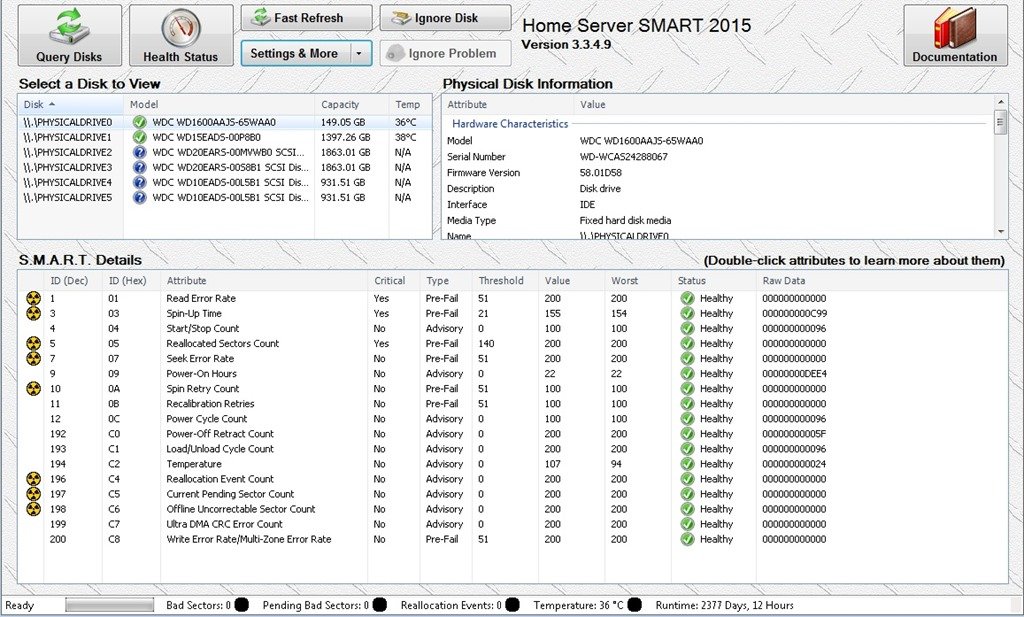
Task: Click the warning icon for Reallocated Sectors Count
Action: tap(33, 343)
